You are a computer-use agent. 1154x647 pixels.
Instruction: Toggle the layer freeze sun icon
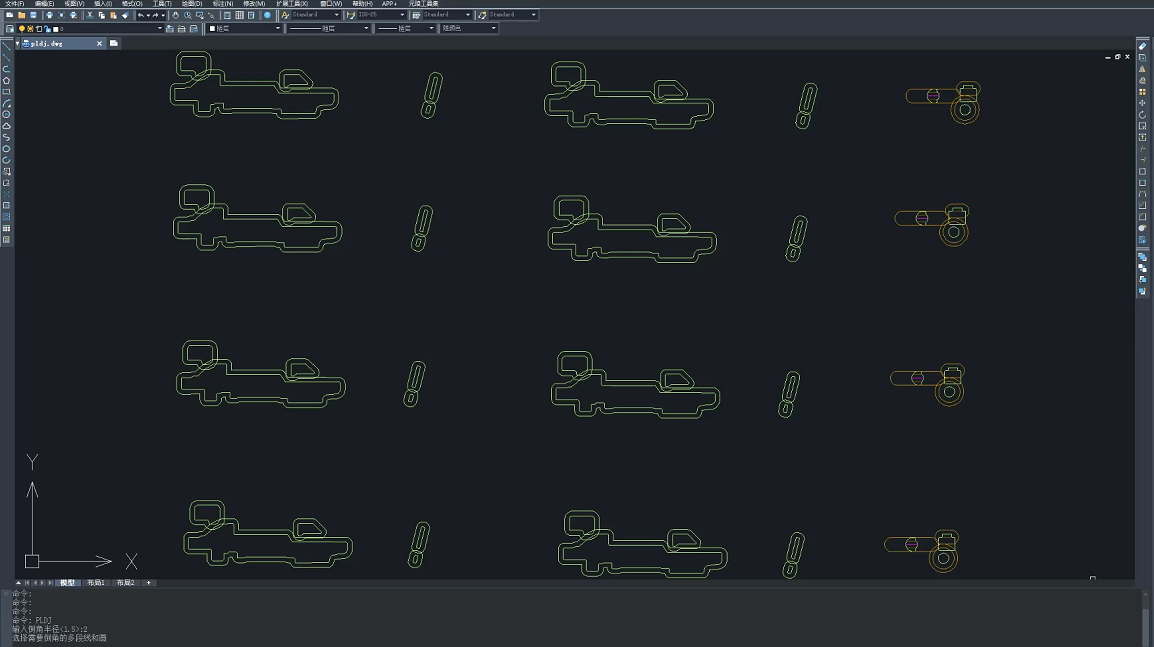(x=30, y=29)
